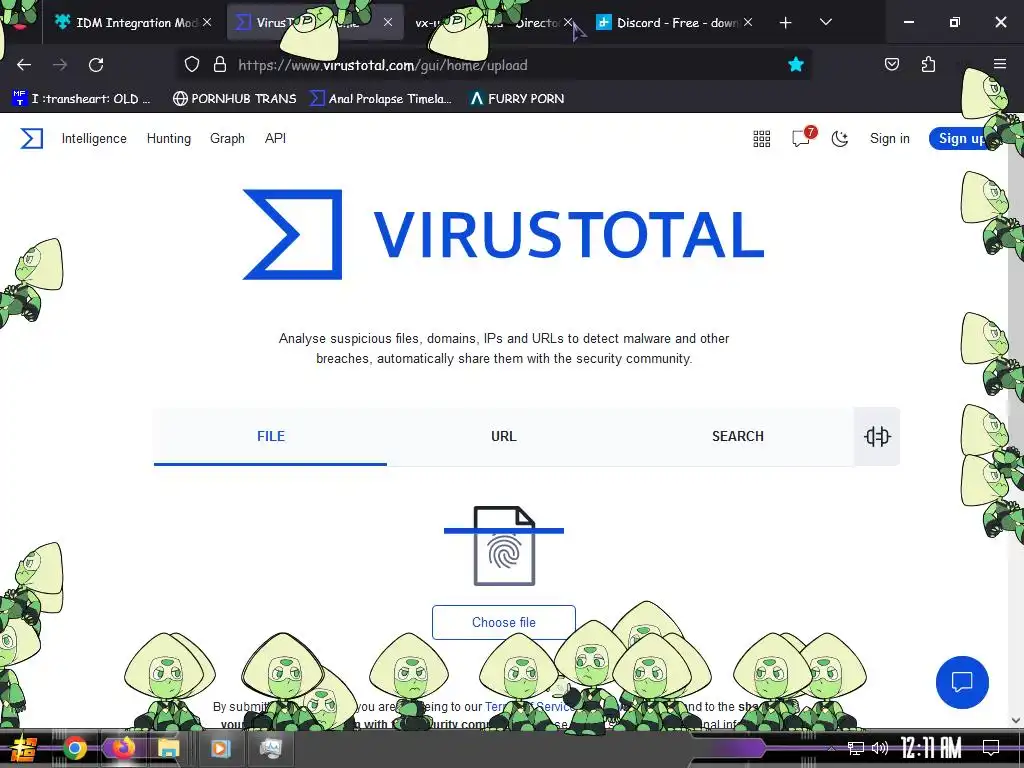Click the Terms of Service link
1024x768 pixels.
coord(530,707)
